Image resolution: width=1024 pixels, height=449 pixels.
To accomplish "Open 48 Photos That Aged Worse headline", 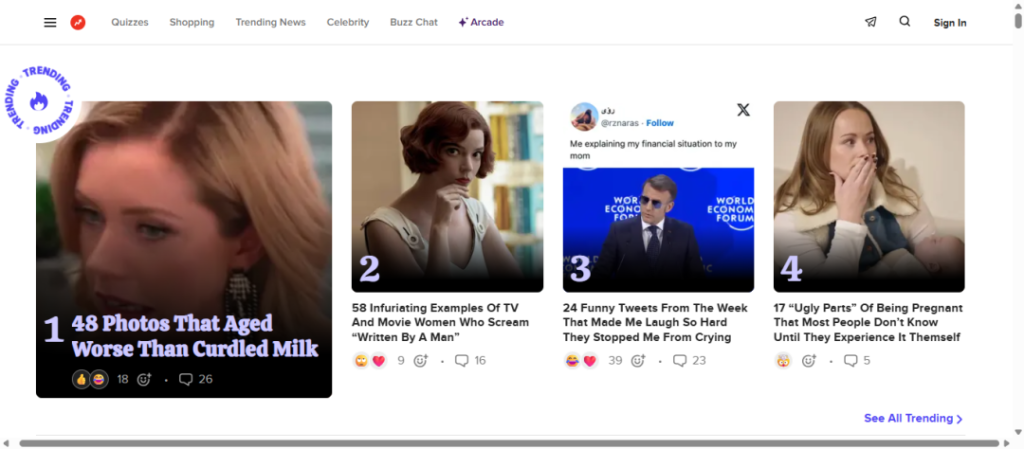I will (x=194, y=336).
